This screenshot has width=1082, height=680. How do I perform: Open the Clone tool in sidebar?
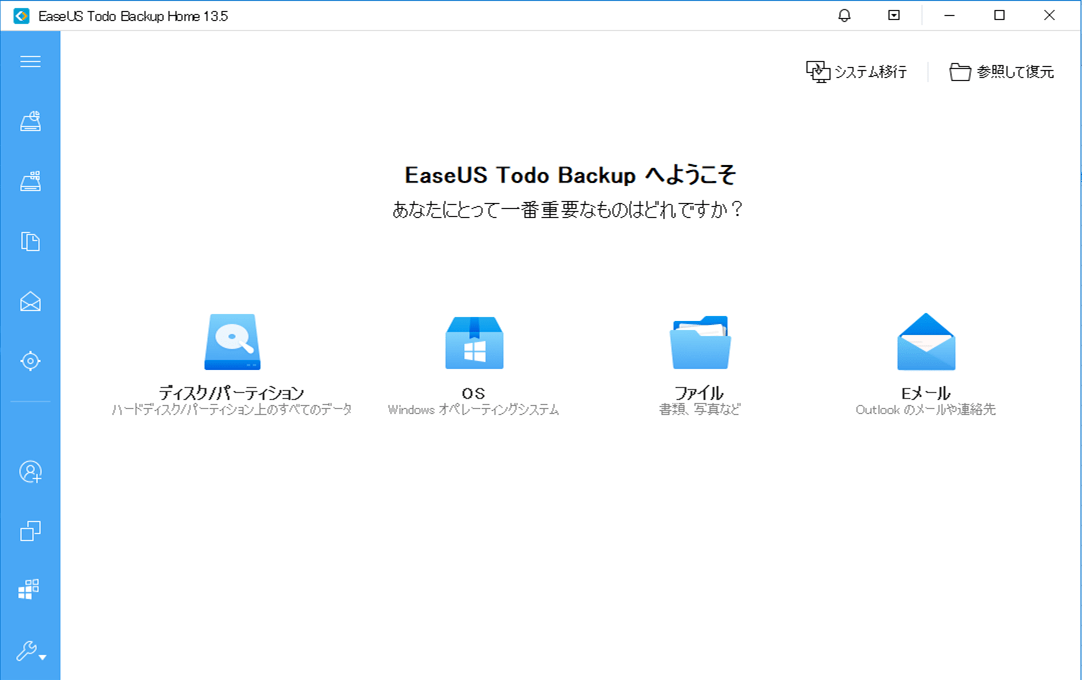tap(30, 531)
